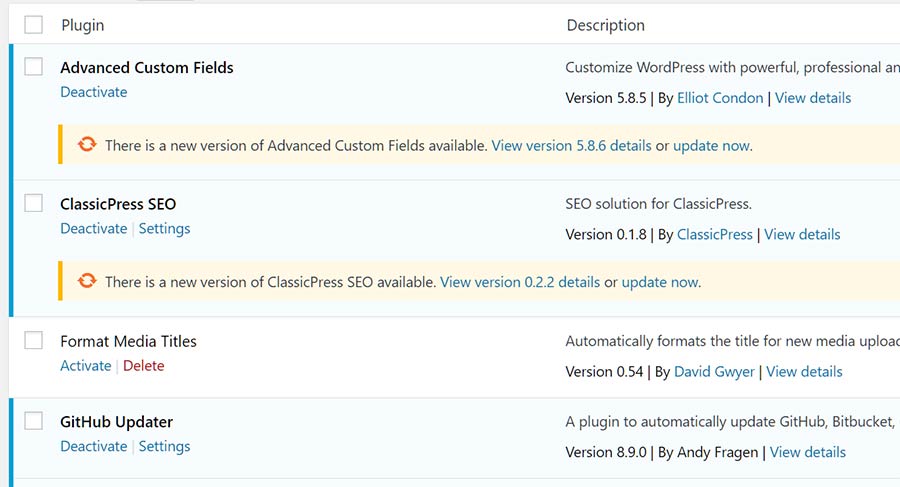This screenshot has width=900, height=487.
Task: Check the ClassicPress SEO checkbox
Action: 33,203
